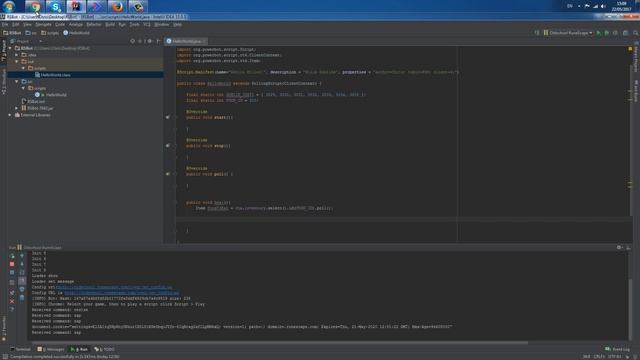
Task: Click collapse all icon in Project panel
Action: tap(140, 41)
